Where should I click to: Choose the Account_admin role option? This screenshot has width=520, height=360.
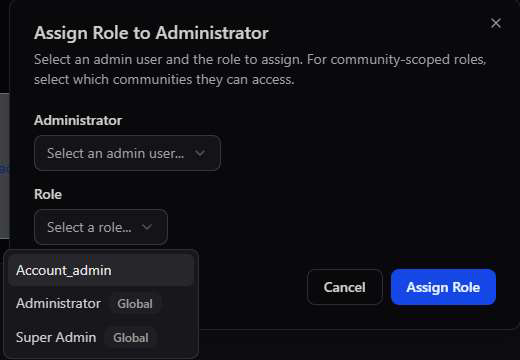[101, 270]
